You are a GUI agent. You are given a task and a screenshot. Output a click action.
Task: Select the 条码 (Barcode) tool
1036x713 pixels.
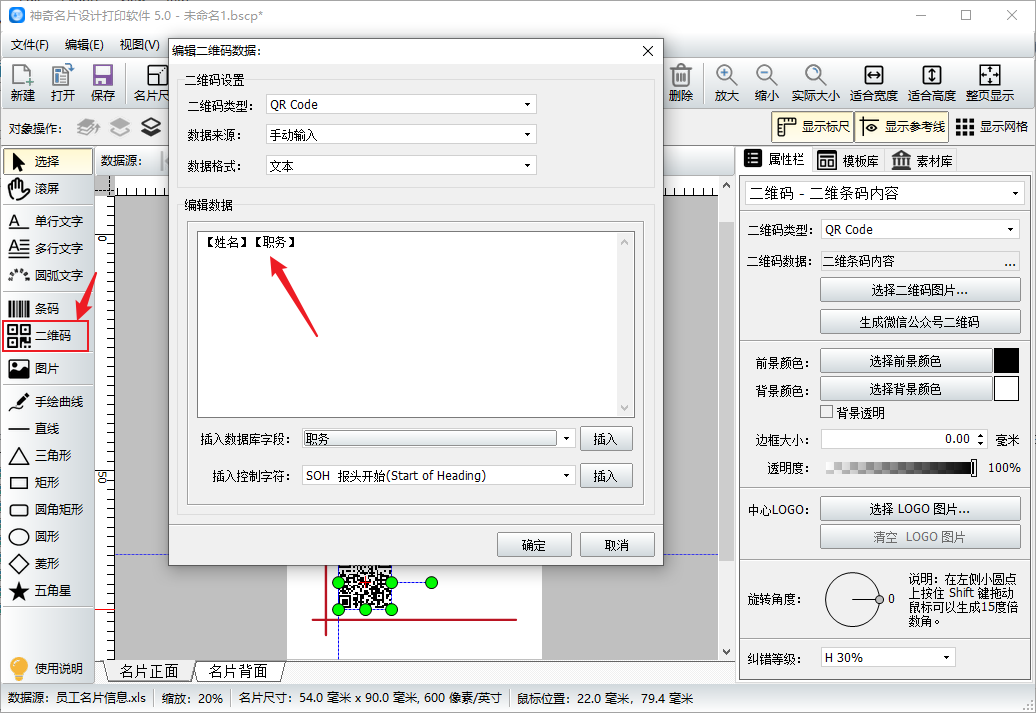tap(48, 309)
